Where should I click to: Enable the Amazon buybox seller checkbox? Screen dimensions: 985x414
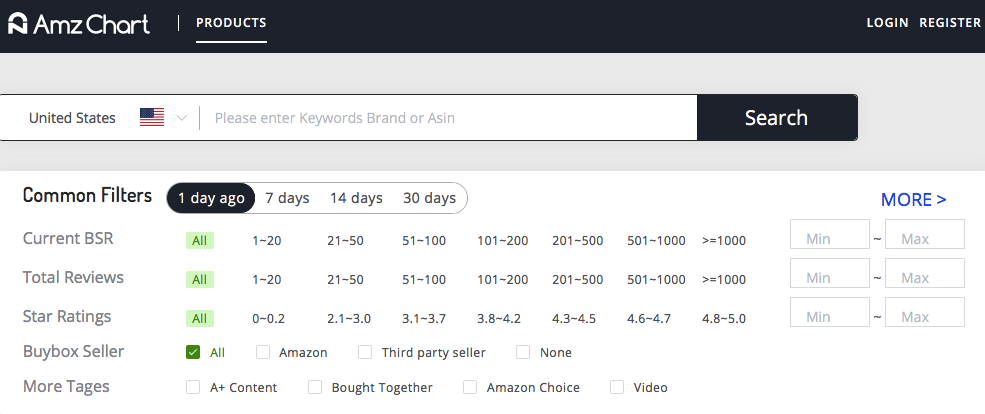coord(263,352)
